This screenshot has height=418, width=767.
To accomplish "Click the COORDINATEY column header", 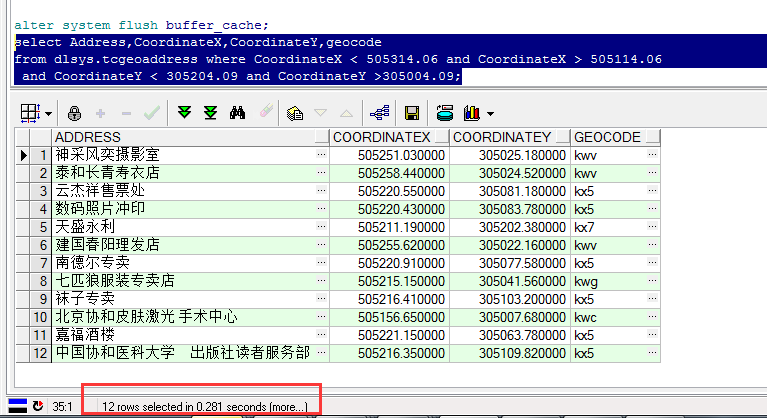I will click(x=510, y=137).
